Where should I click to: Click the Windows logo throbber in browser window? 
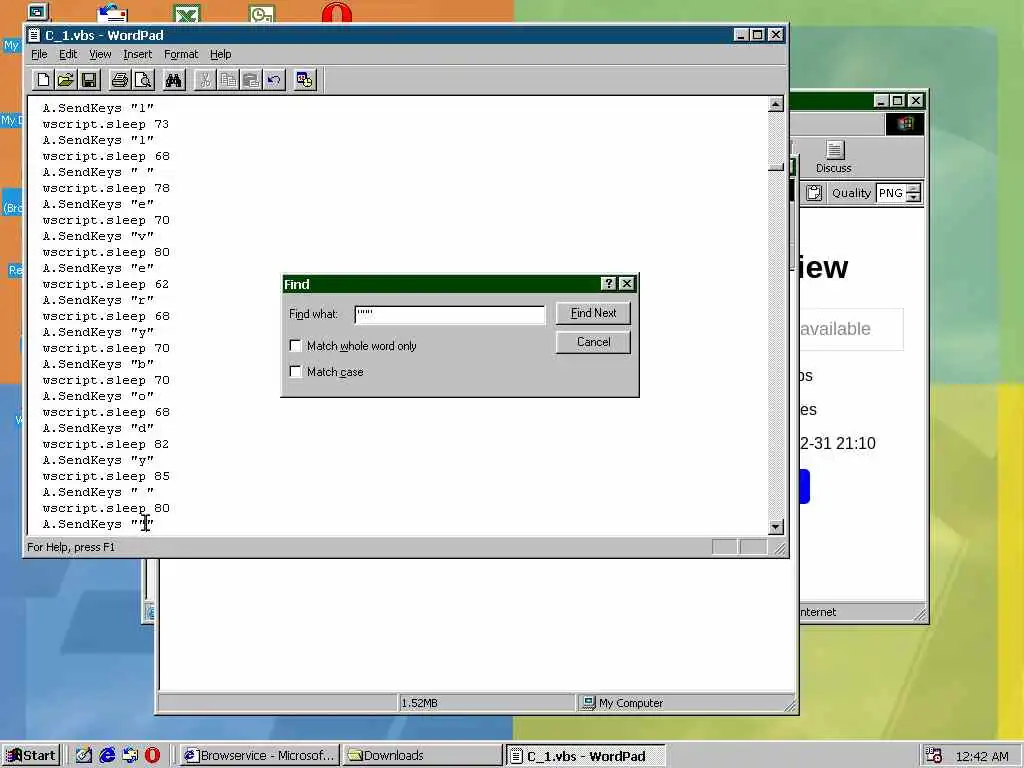coord(904,124)
